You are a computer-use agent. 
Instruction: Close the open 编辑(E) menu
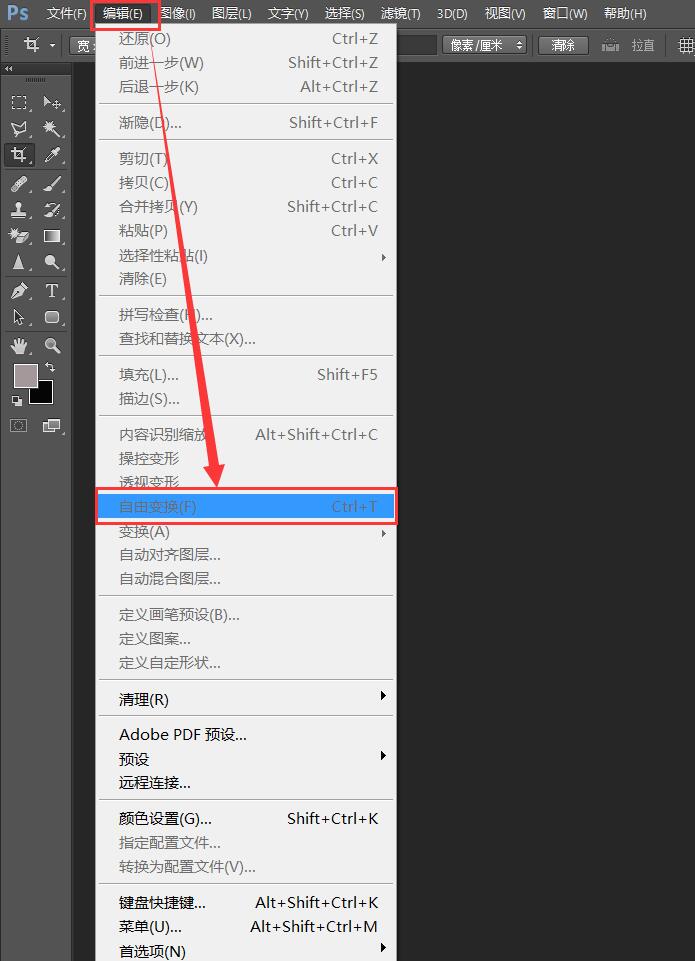coord(123,13)
